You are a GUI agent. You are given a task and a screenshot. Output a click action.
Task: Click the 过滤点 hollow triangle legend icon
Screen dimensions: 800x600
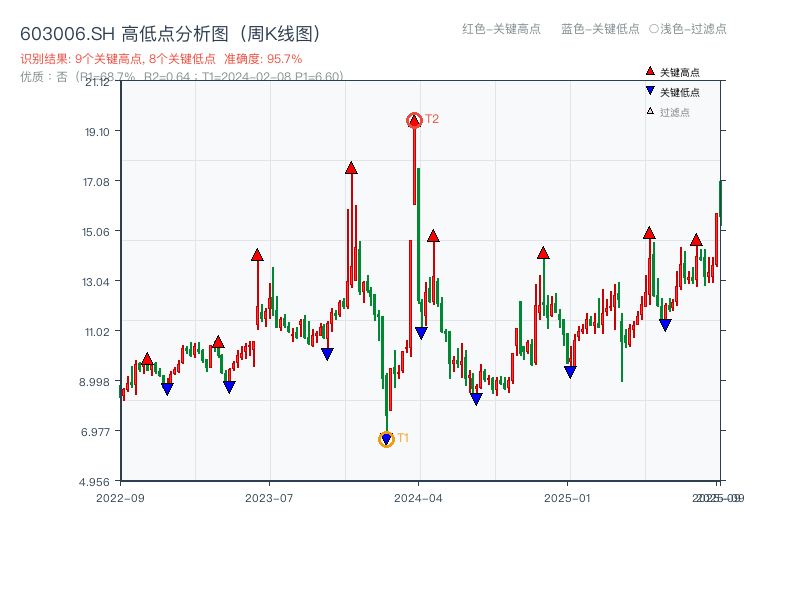coord(648,109)
